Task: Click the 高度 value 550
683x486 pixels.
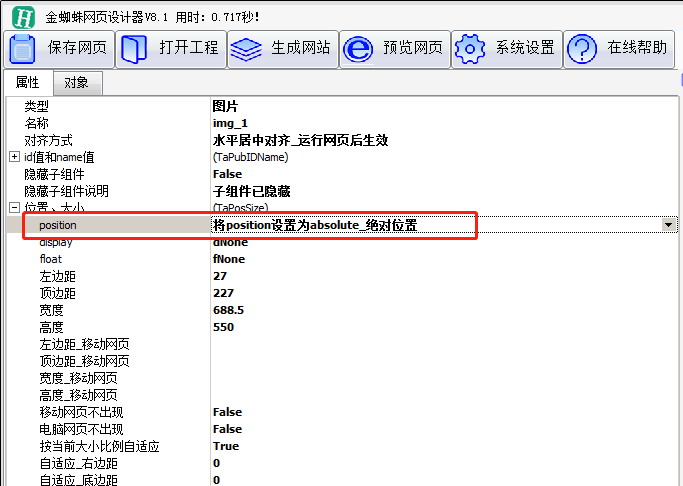Action: pos(223,327)
